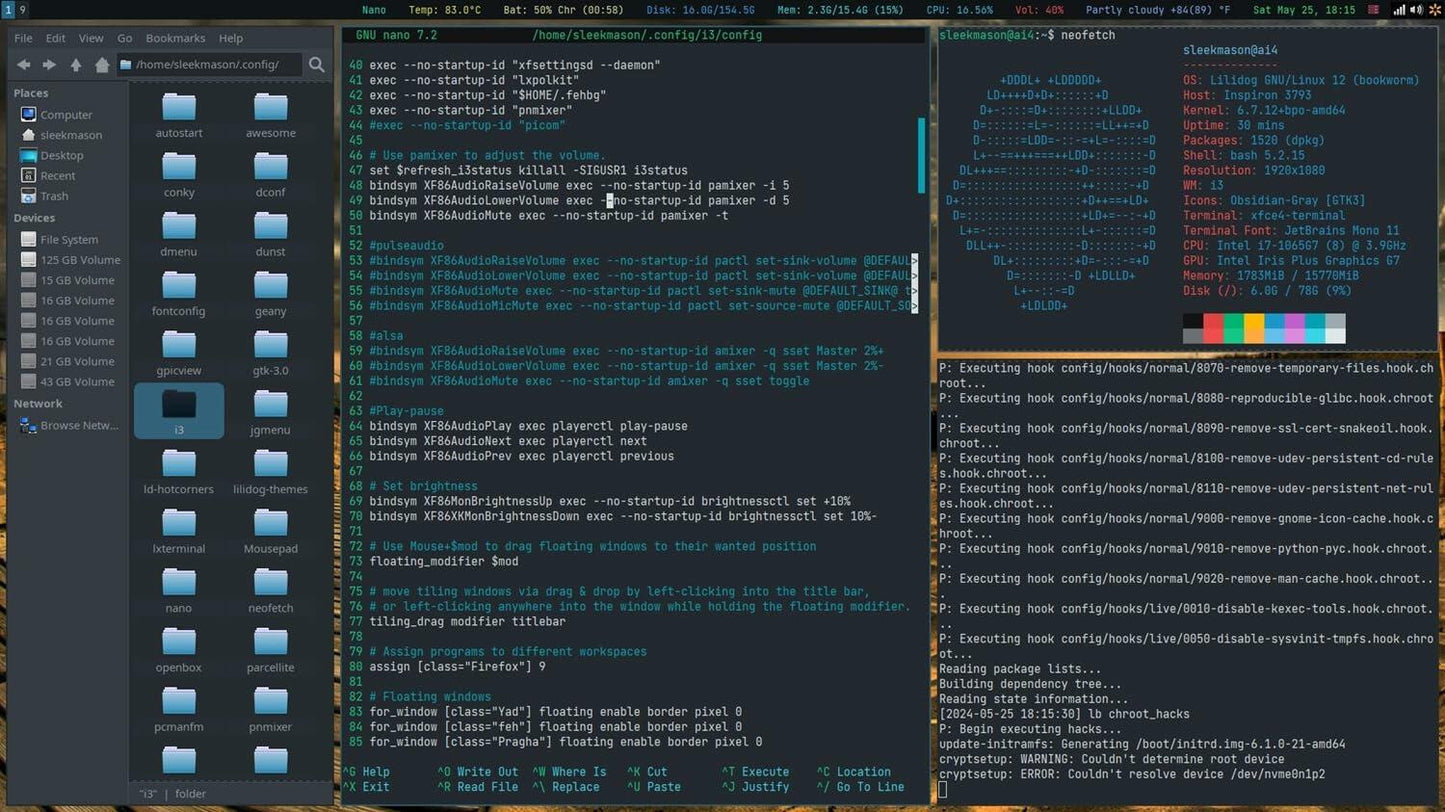1445x812 pixels.
Task: Click the nano teal scrollbar
Action: pyautogui.click(x=922, y=155)
